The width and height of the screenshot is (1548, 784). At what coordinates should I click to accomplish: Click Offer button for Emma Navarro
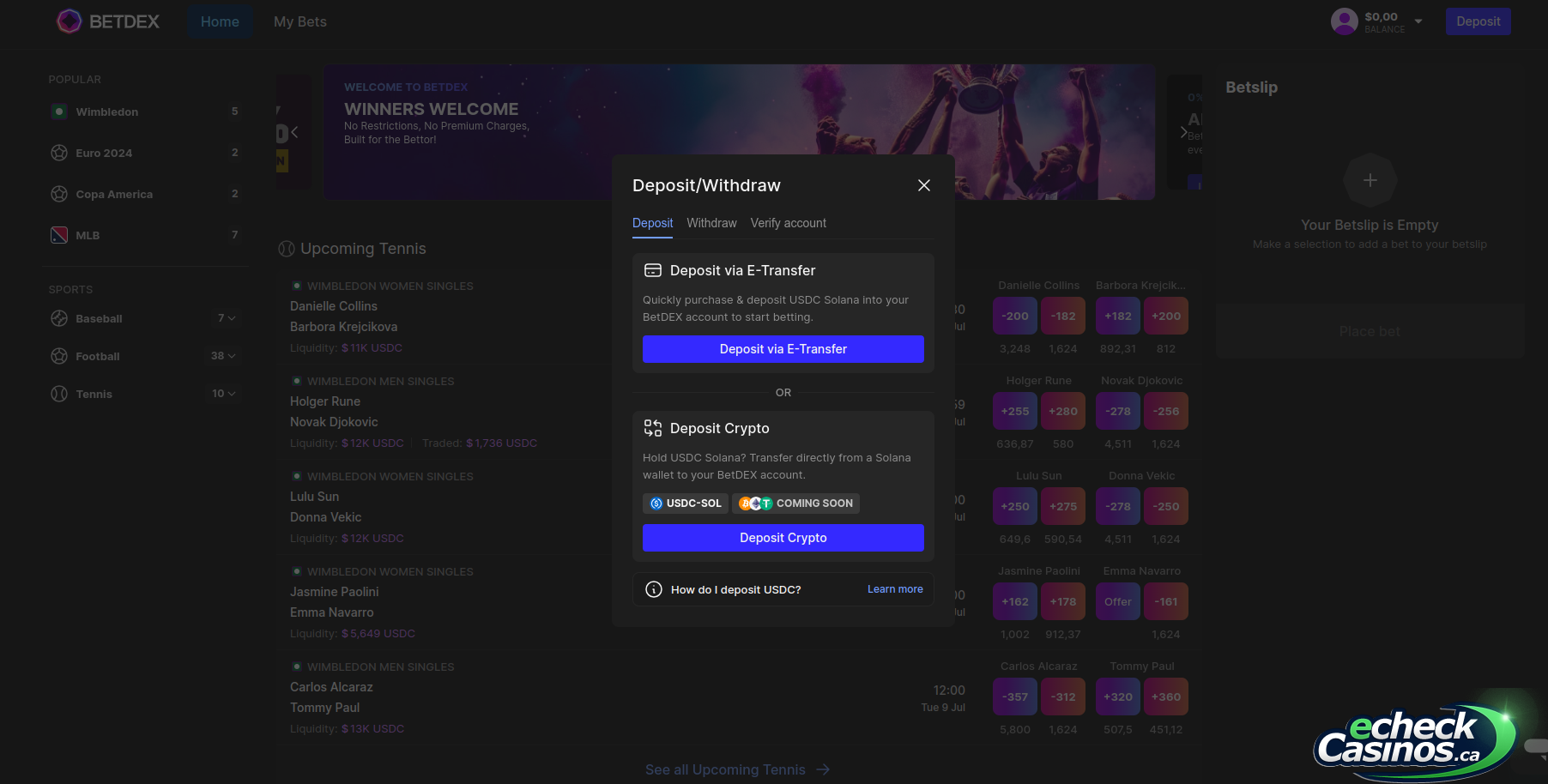[x=1118, y=601]
